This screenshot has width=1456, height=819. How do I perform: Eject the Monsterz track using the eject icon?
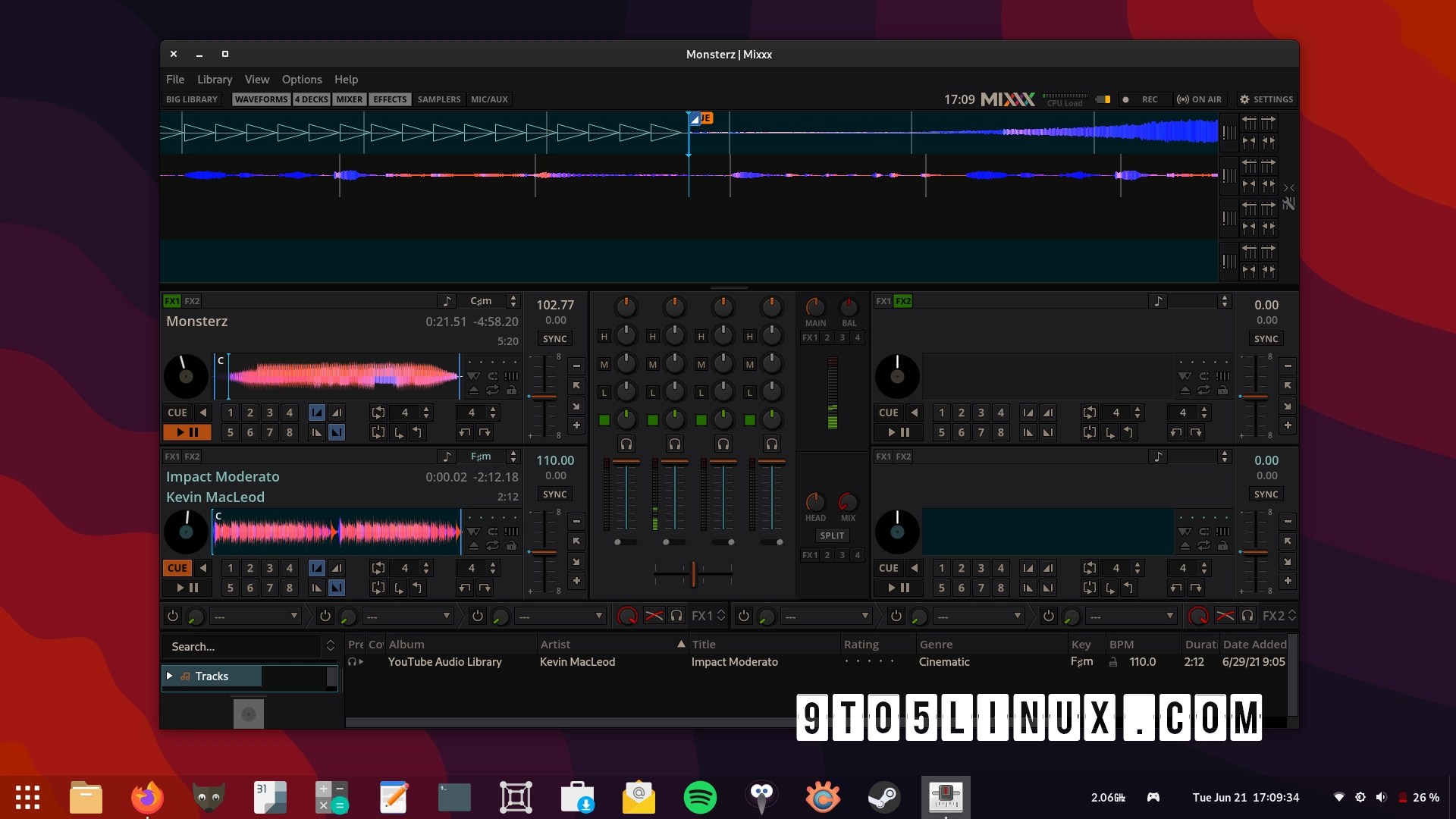(474, 390)
